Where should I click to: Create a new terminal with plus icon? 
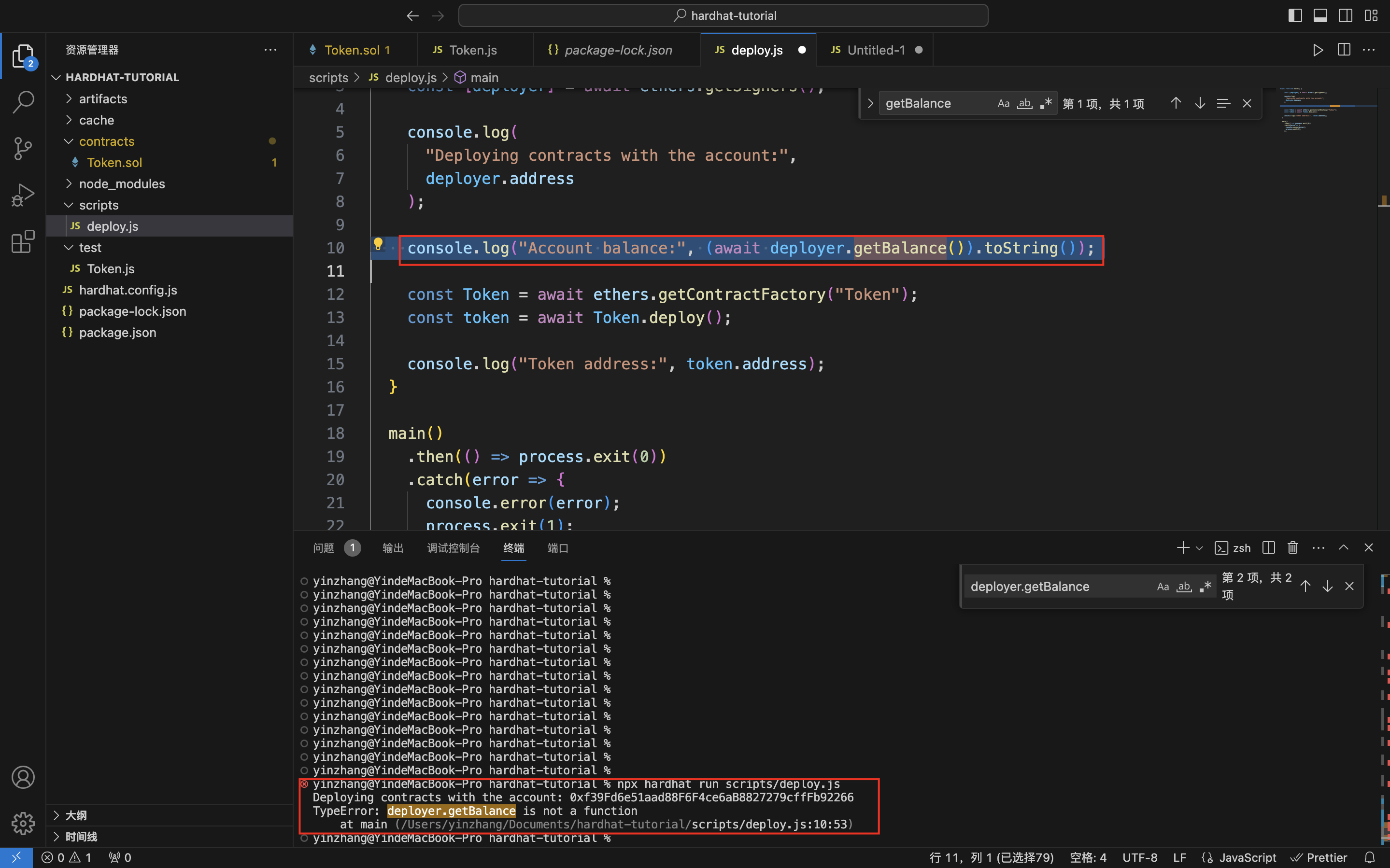(x=1183, y=547)
